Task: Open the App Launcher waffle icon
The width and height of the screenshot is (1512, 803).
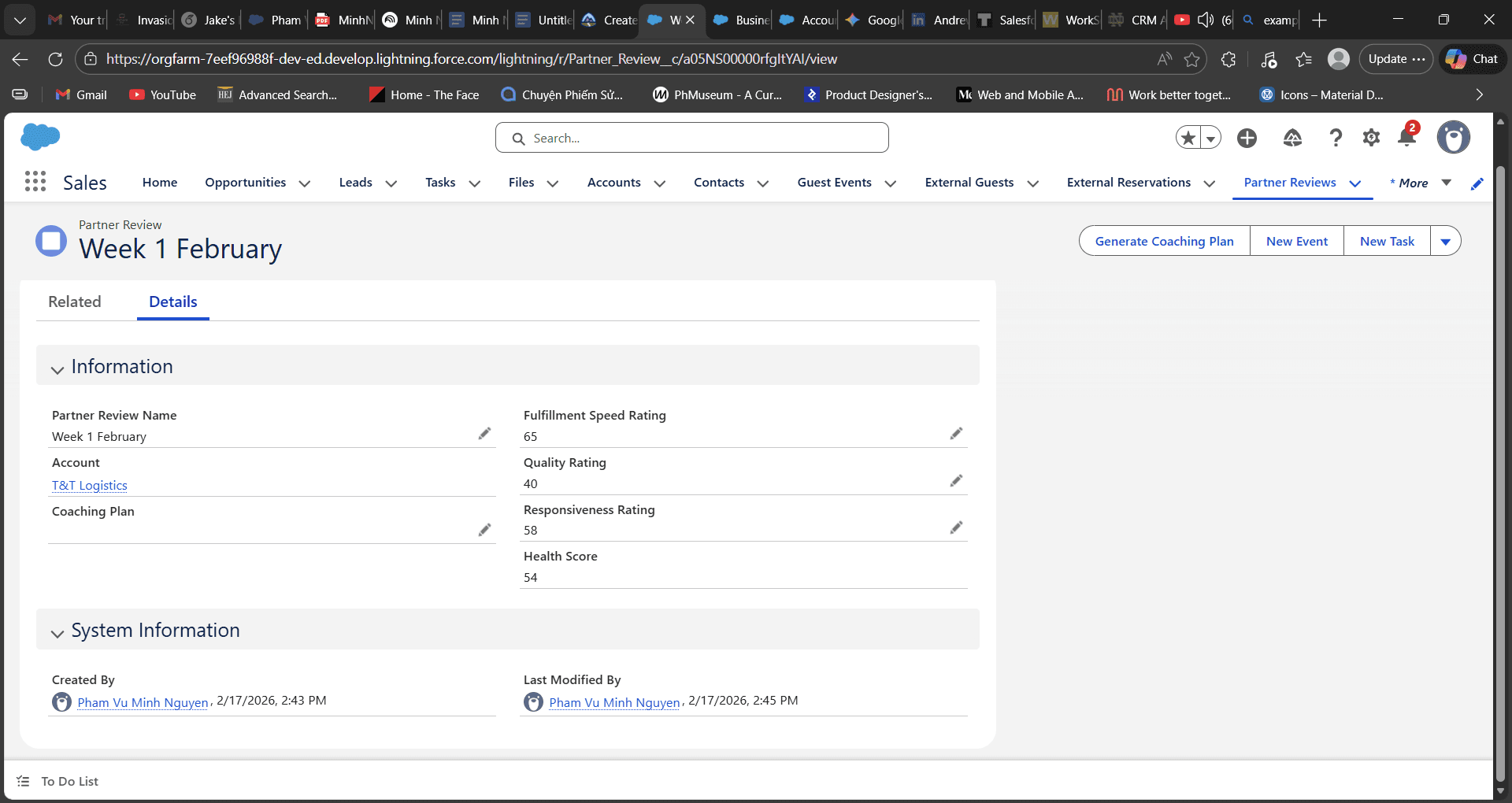Action: click(35, 182)
